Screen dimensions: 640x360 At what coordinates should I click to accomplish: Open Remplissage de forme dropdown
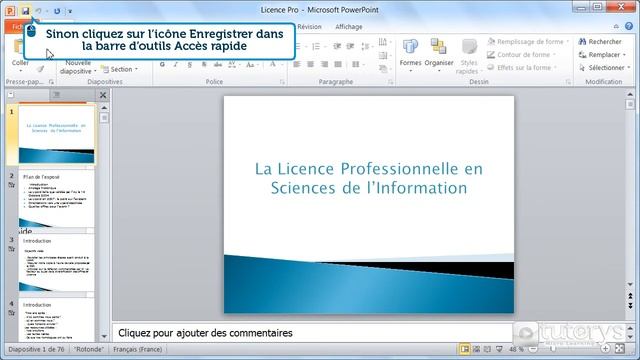coord(528,42)
